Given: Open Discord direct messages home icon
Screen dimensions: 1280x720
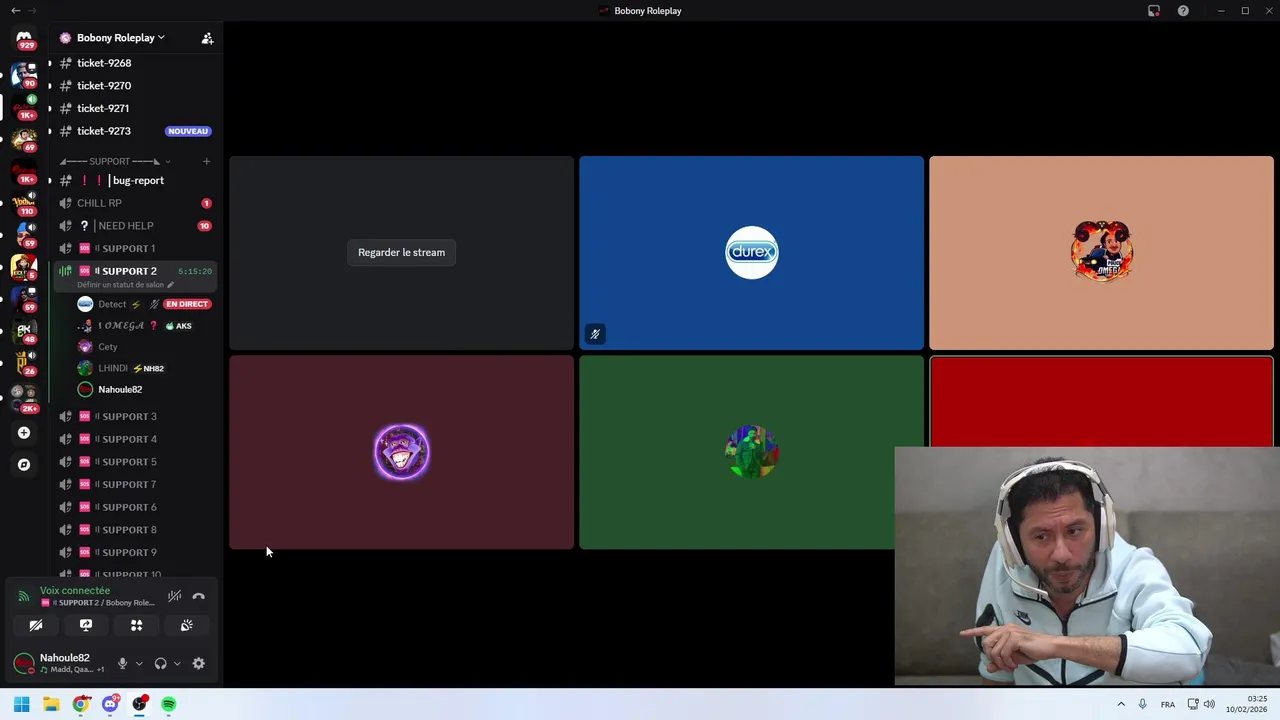Looking at the screenshot, I should click(24, 38).
